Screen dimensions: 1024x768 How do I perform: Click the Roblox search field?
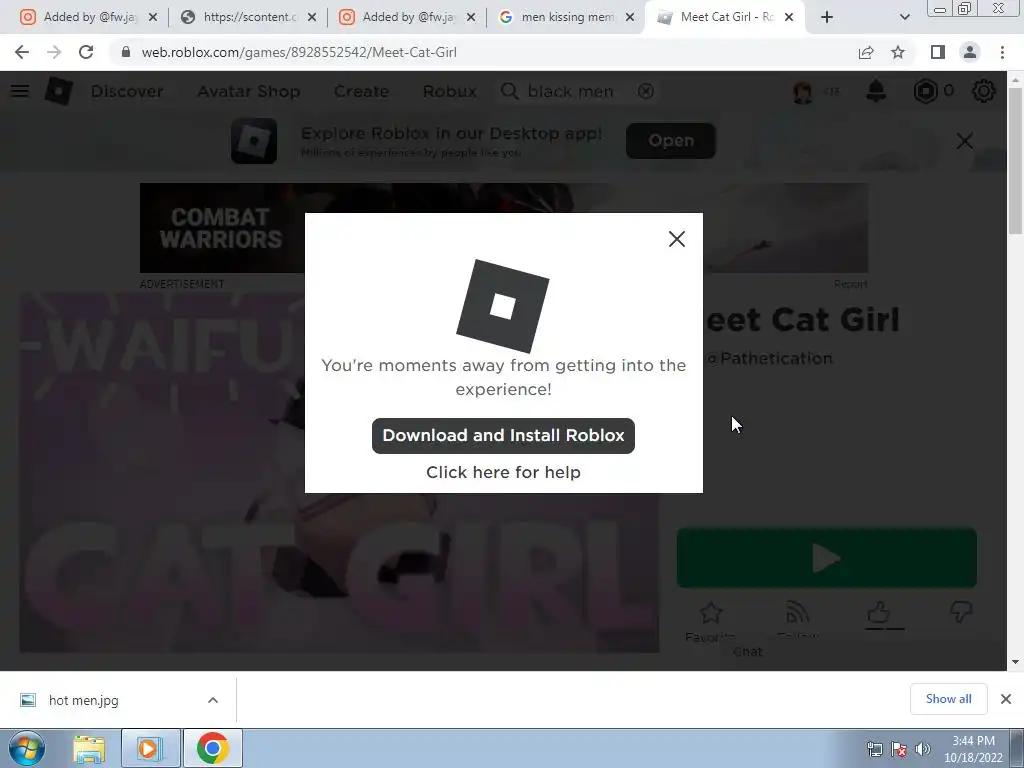click(x=578, y=91)
